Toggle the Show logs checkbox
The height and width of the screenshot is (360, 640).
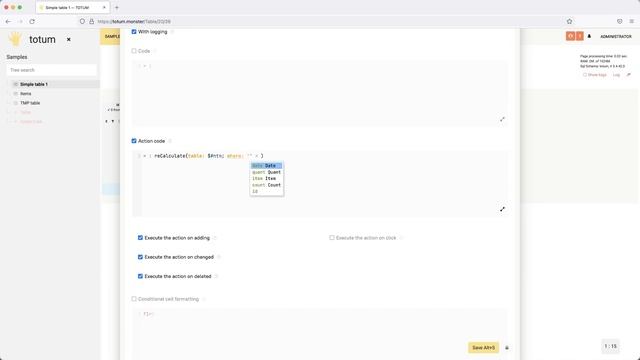[x=585, y=75]
